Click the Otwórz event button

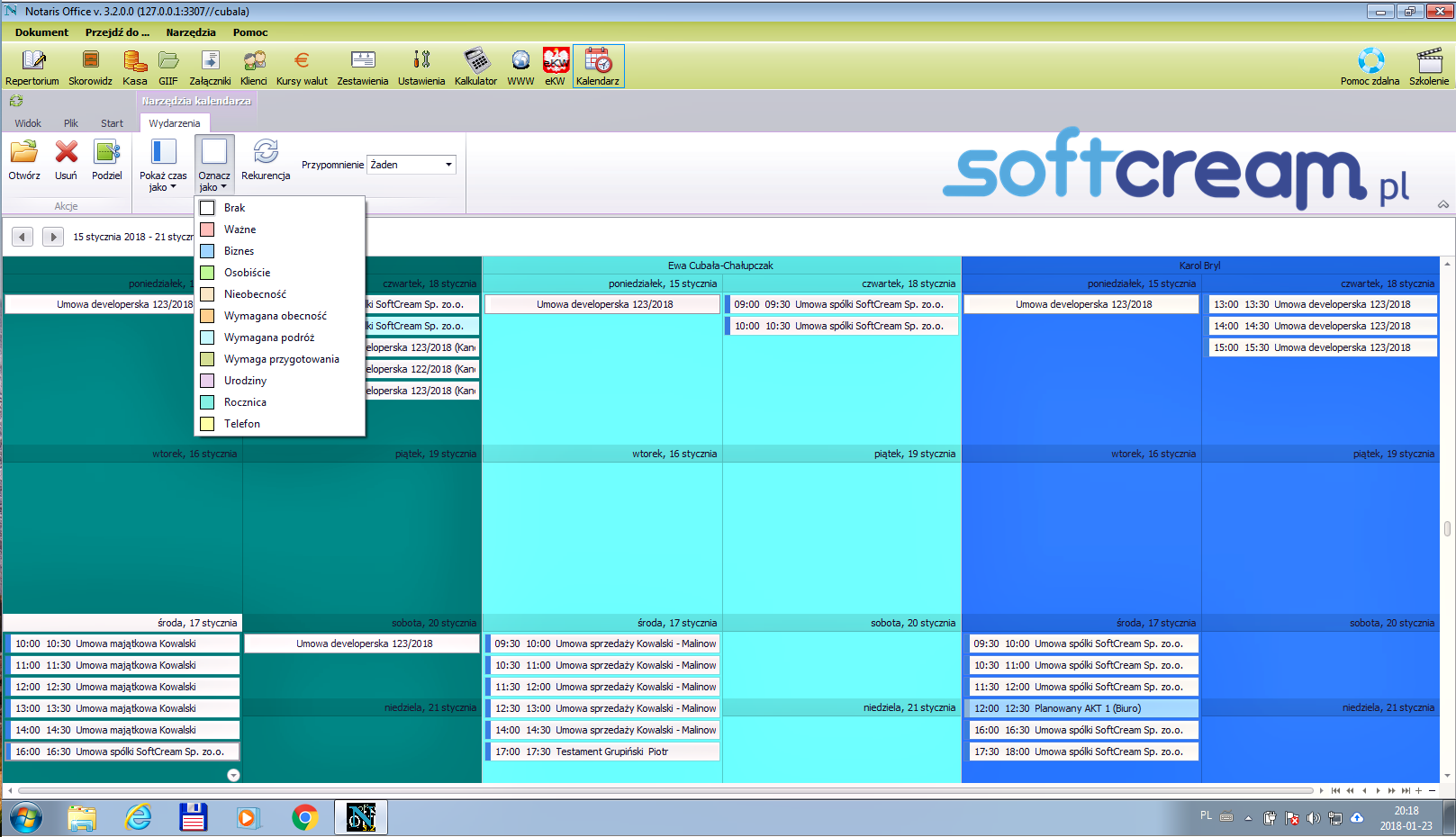24,162
